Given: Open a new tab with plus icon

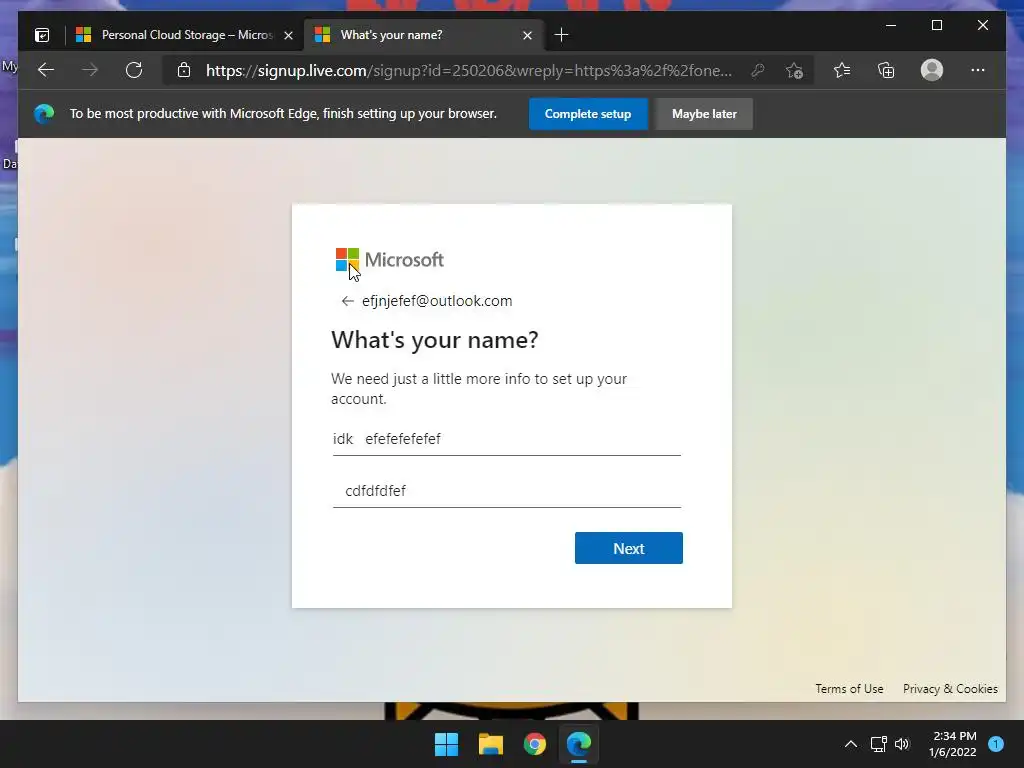Looking at the screenshot, I should (x=561, y=35).
